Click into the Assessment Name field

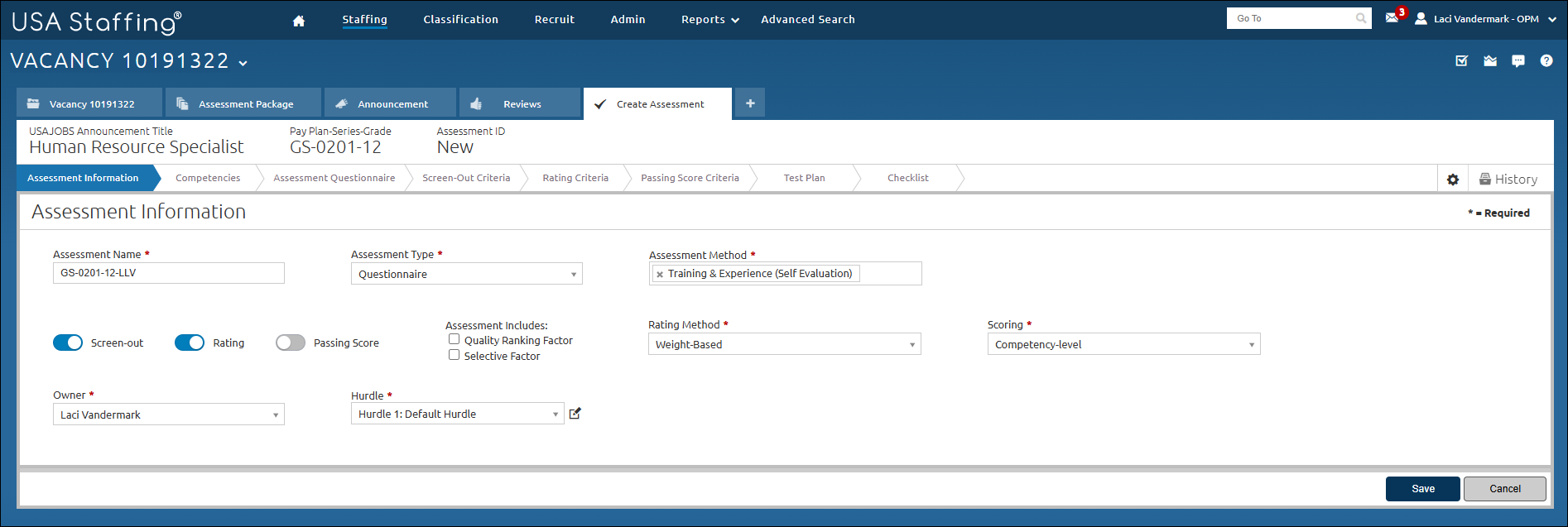(168, 273)
